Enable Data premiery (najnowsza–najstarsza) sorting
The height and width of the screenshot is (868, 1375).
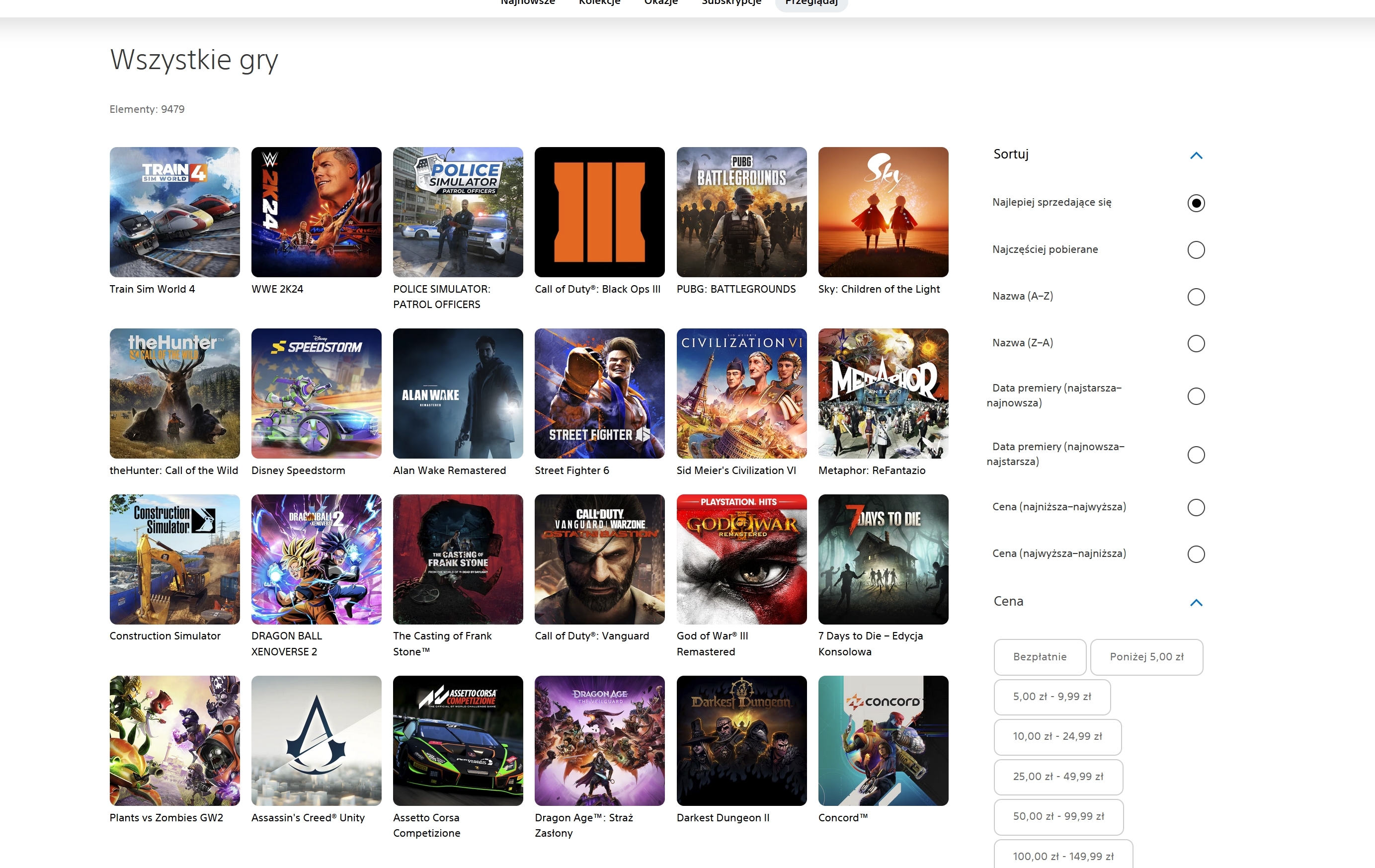tap(1196, 455)
